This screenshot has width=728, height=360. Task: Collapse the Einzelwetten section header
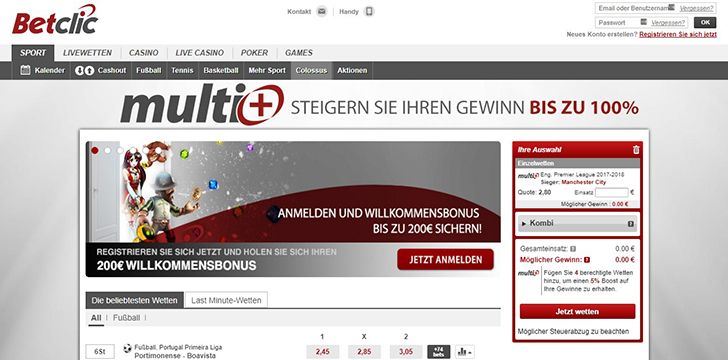578,163
